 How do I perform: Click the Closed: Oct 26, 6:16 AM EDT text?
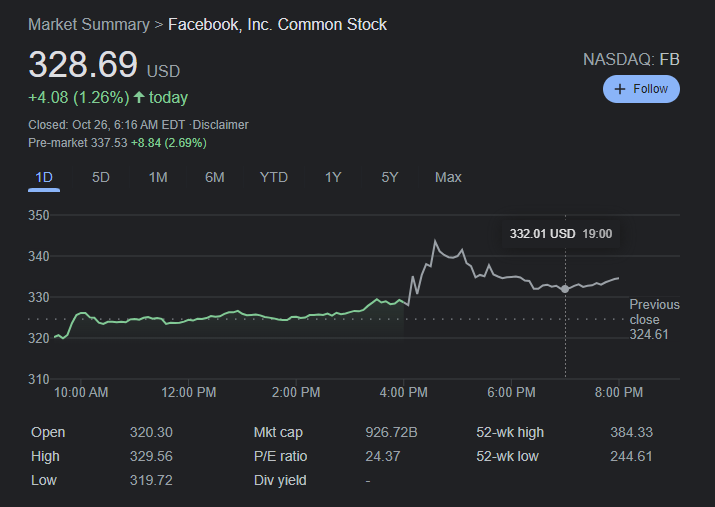[107, 125]
